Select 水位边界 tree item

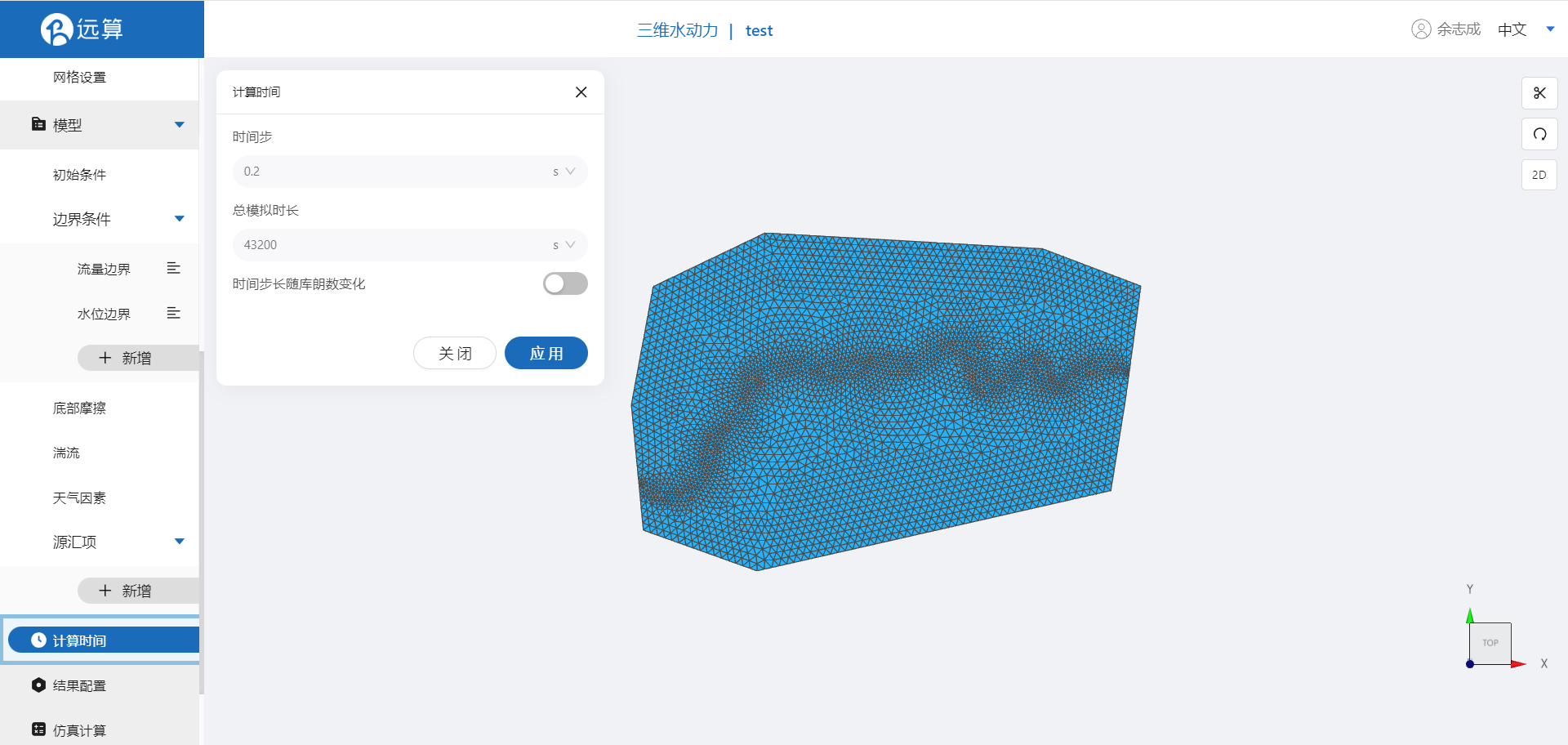[104, 314]
